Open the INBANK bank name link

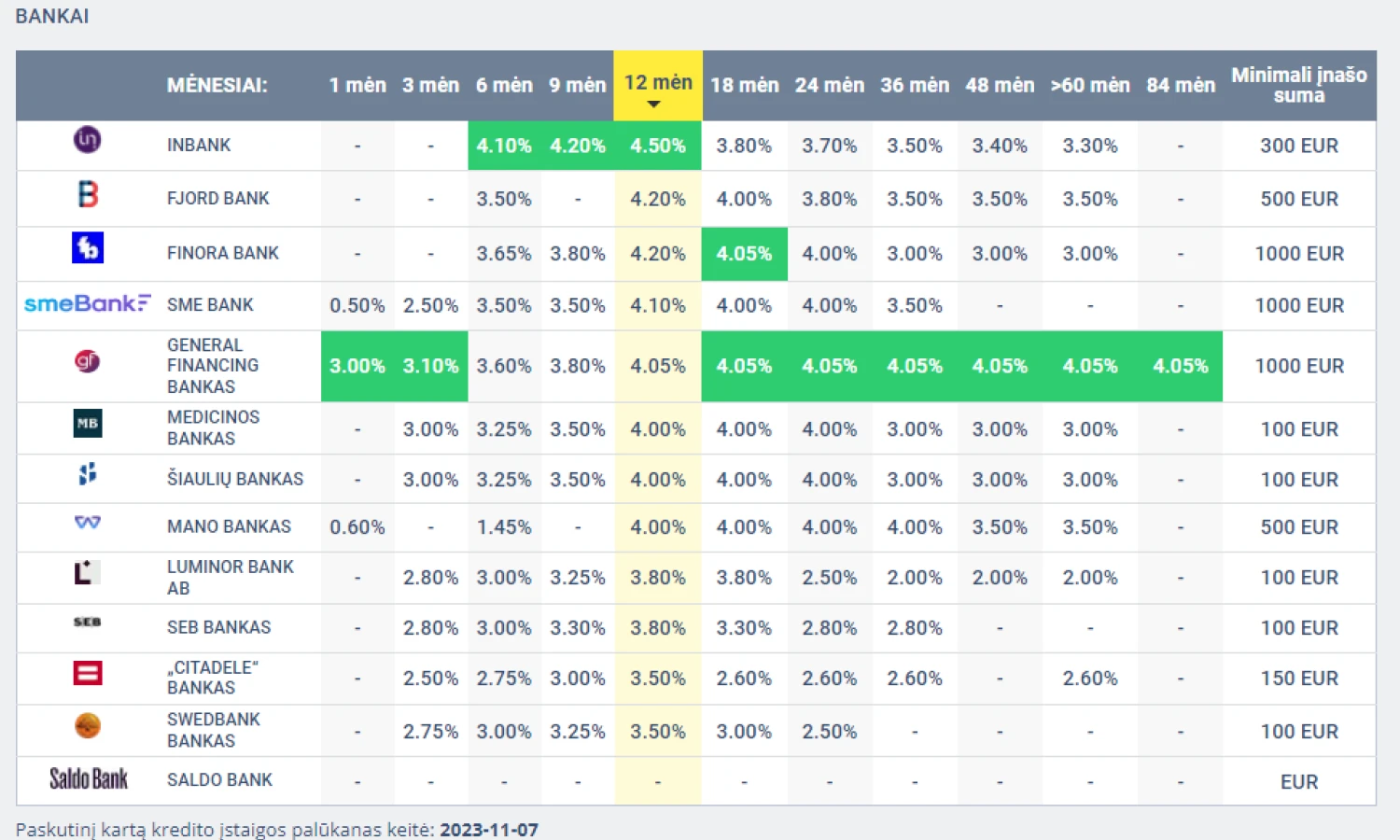tap(199, 146)
